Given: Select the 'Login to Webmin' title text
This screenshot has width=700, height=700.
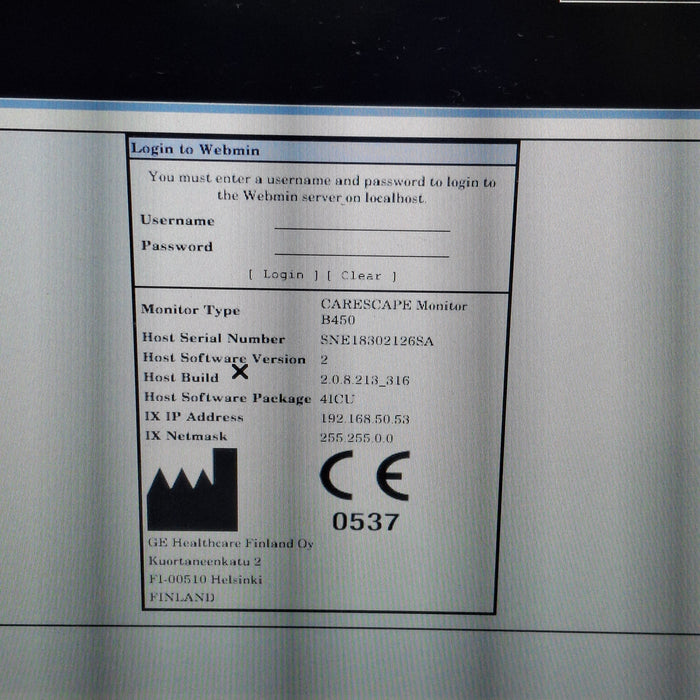Looking at the screenshot, I should coord(196,149).
